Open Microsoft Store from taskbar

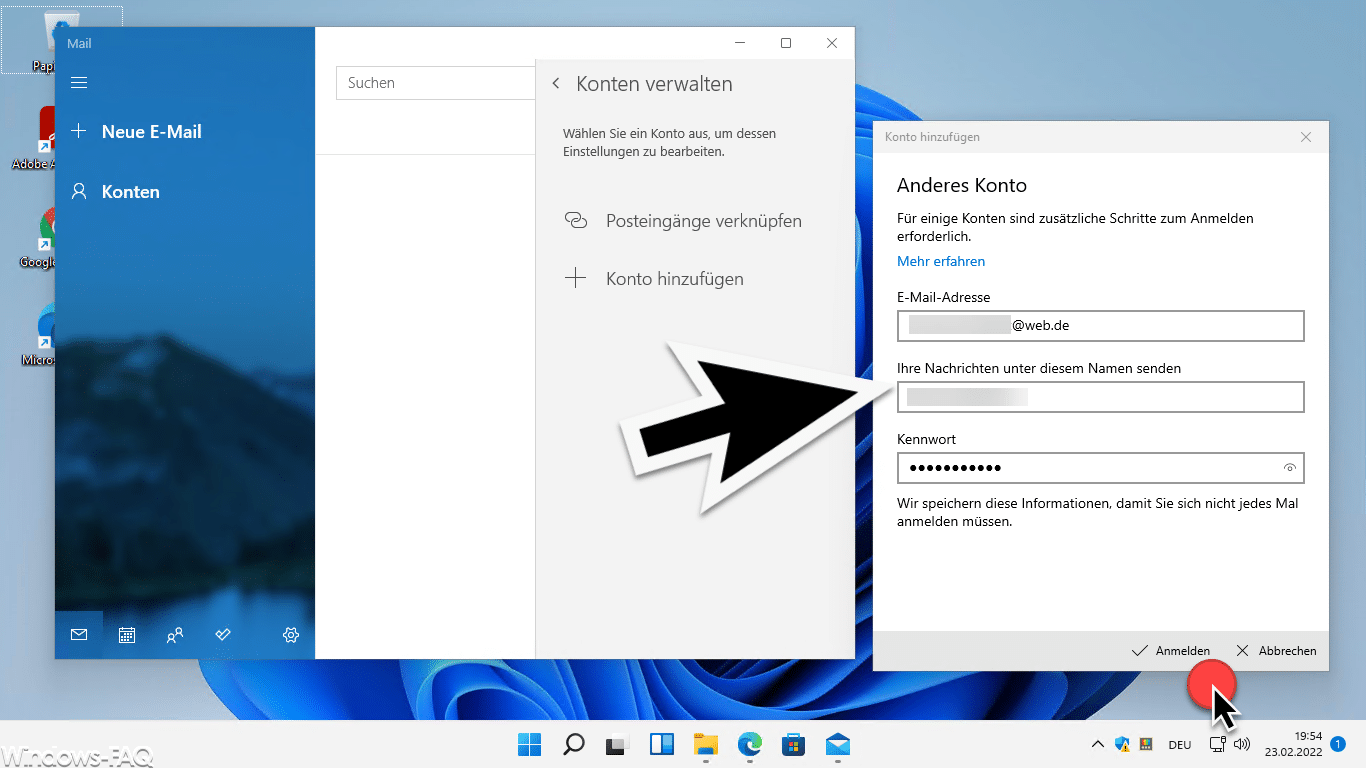[794, 744]
